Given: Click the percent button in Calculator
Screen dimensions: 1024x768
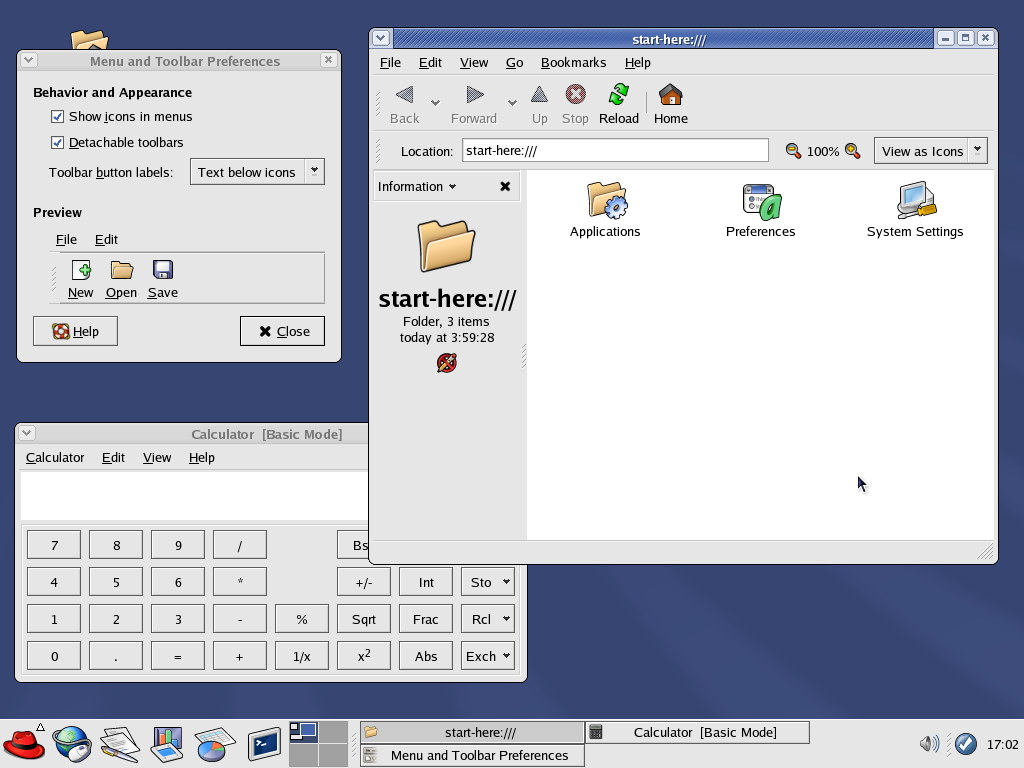Looking at the screenshot, I should pos(302,619).
